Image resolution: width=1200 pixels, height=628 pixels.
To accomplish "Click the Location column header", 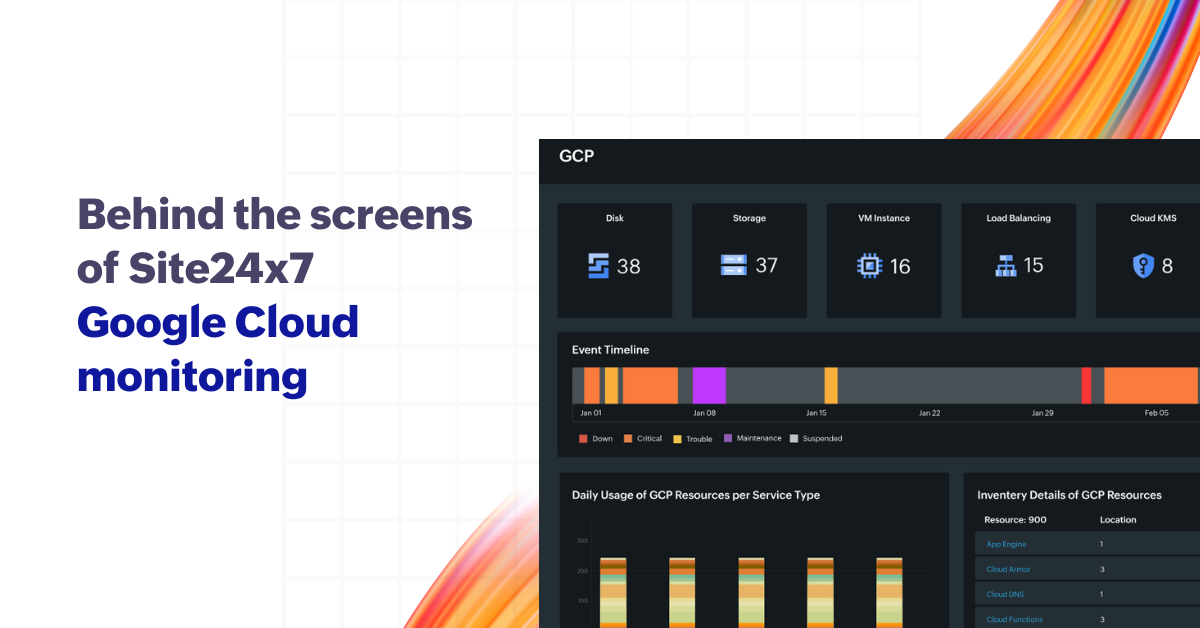I will (1118, 520).
